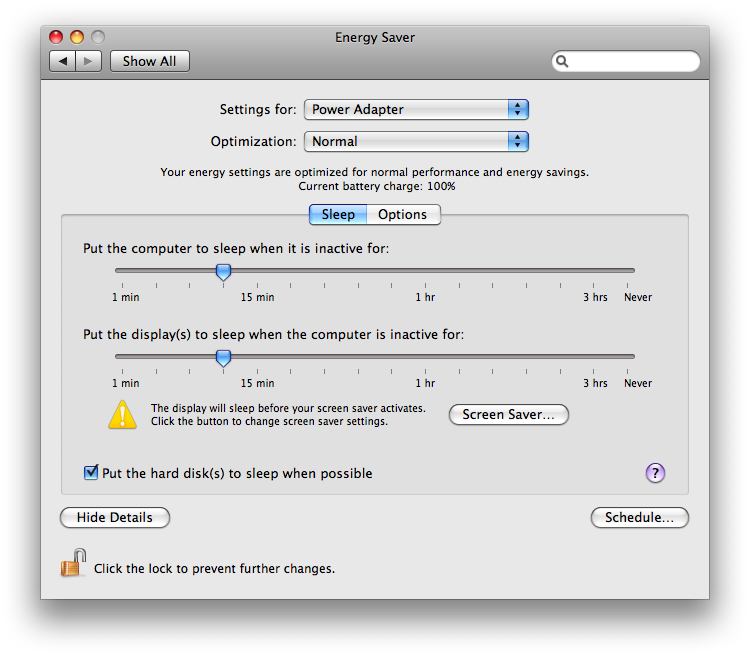Viewport: 750px width, 655px height.
Task: Click the back arrow navigation button
Action: click(x=62, y=61)
